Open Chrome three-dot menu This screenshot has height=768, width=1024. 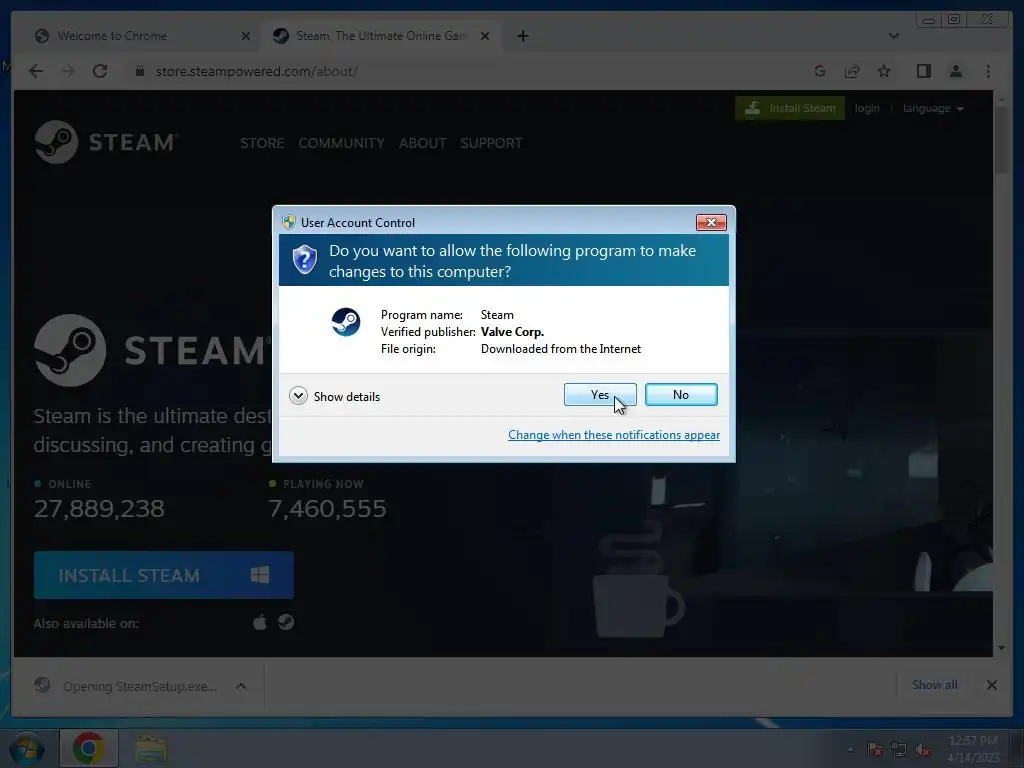[988, 71]
